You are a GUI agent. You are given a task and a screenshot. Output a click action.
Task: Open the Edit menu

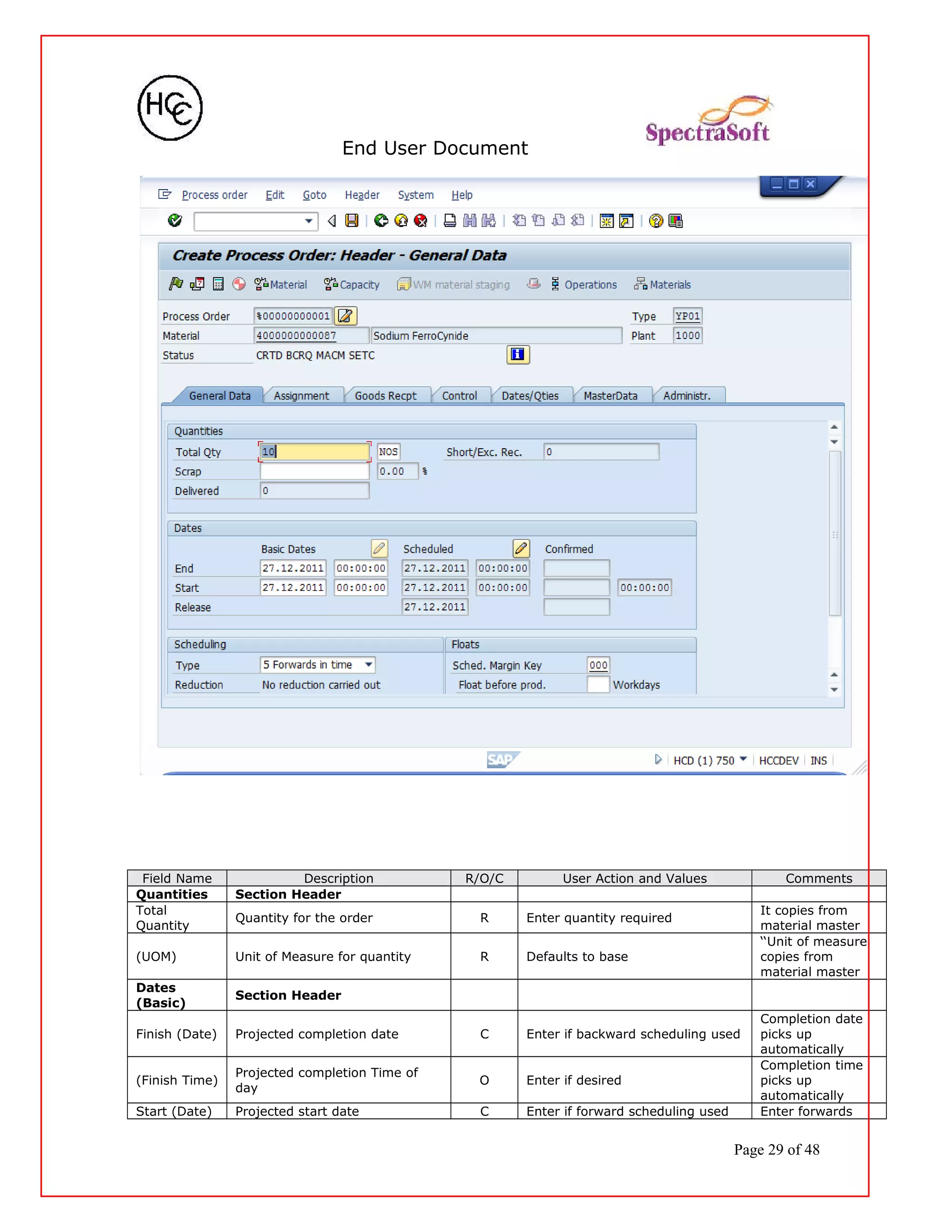pyautogui.click(x=275, y=195)
